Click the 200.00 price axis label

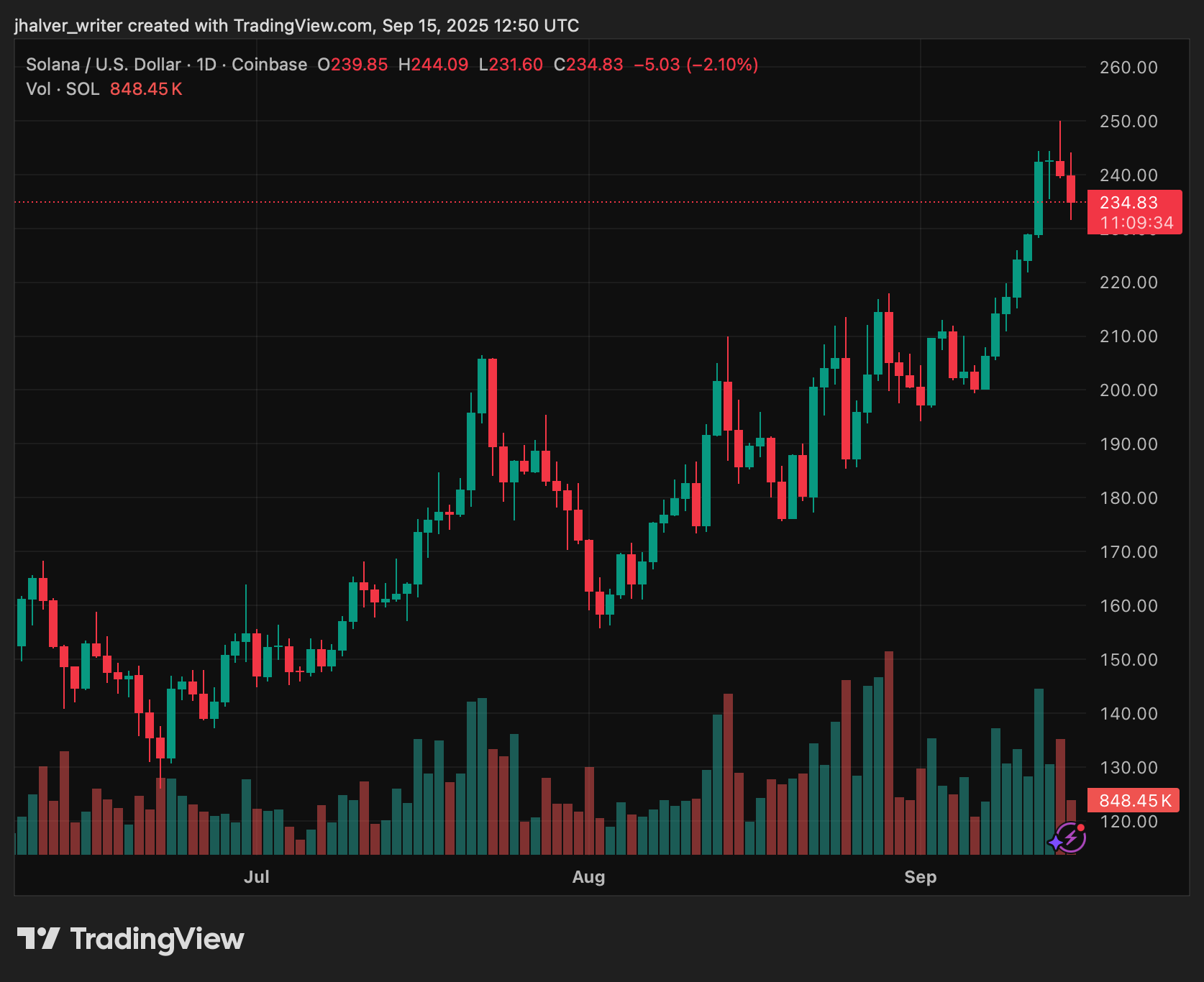point(1128,390)
